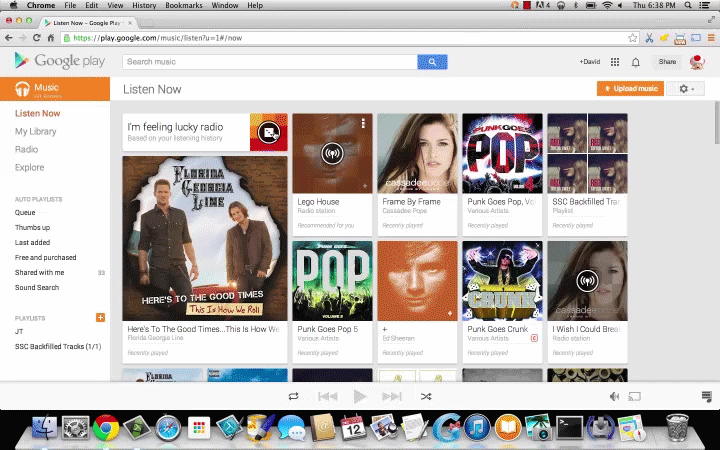Click the Google Play logo
Viewport: 720px width, 450px height.
(x=60, y=61)
